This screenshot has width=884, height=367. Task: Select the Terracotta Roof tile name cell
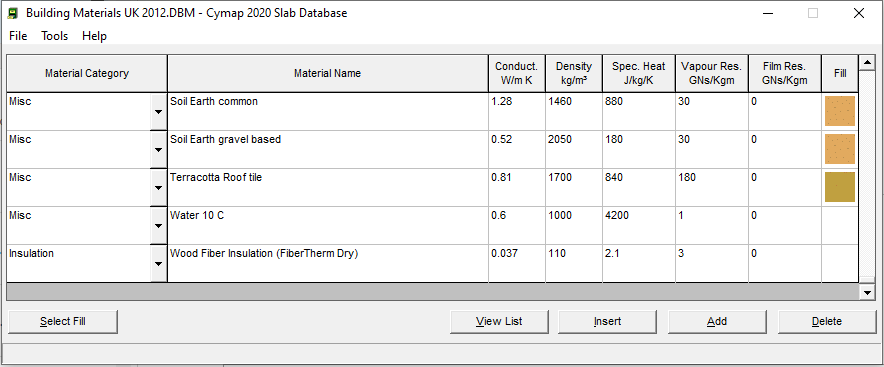[328, 187]
